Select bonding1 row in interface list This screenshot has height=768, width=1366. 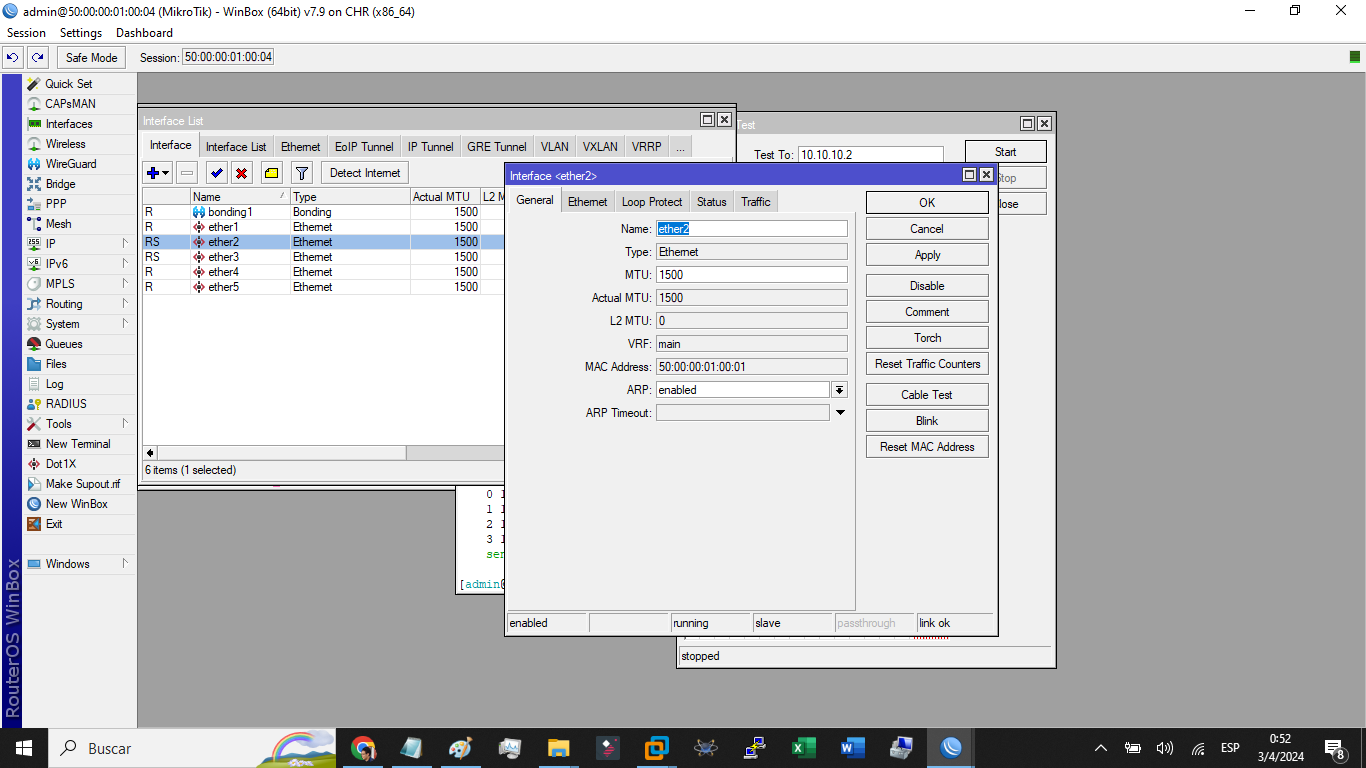point(322,212)
